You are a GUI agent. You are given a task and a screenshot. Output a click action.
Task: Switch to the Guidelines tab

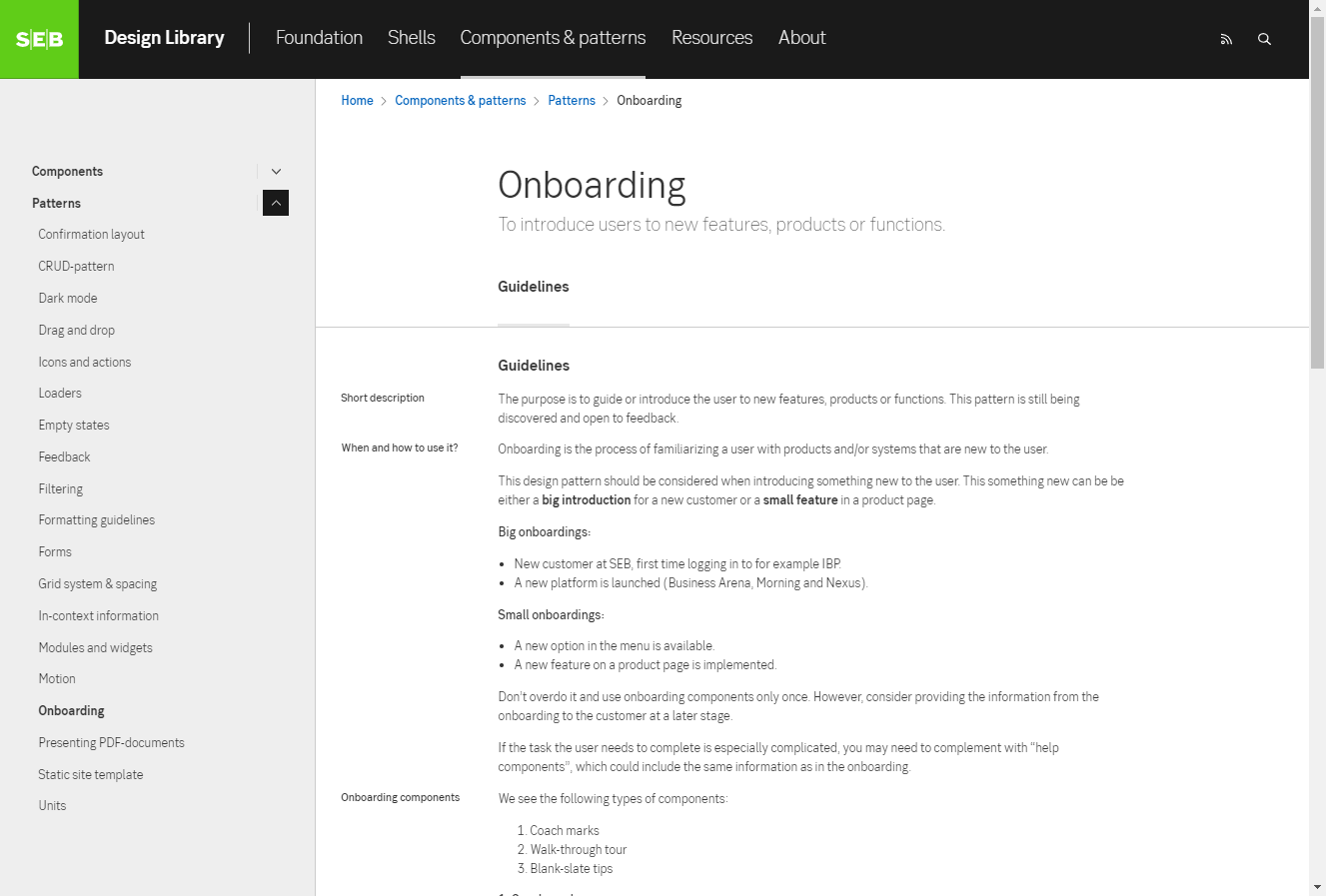coord(533,287)
